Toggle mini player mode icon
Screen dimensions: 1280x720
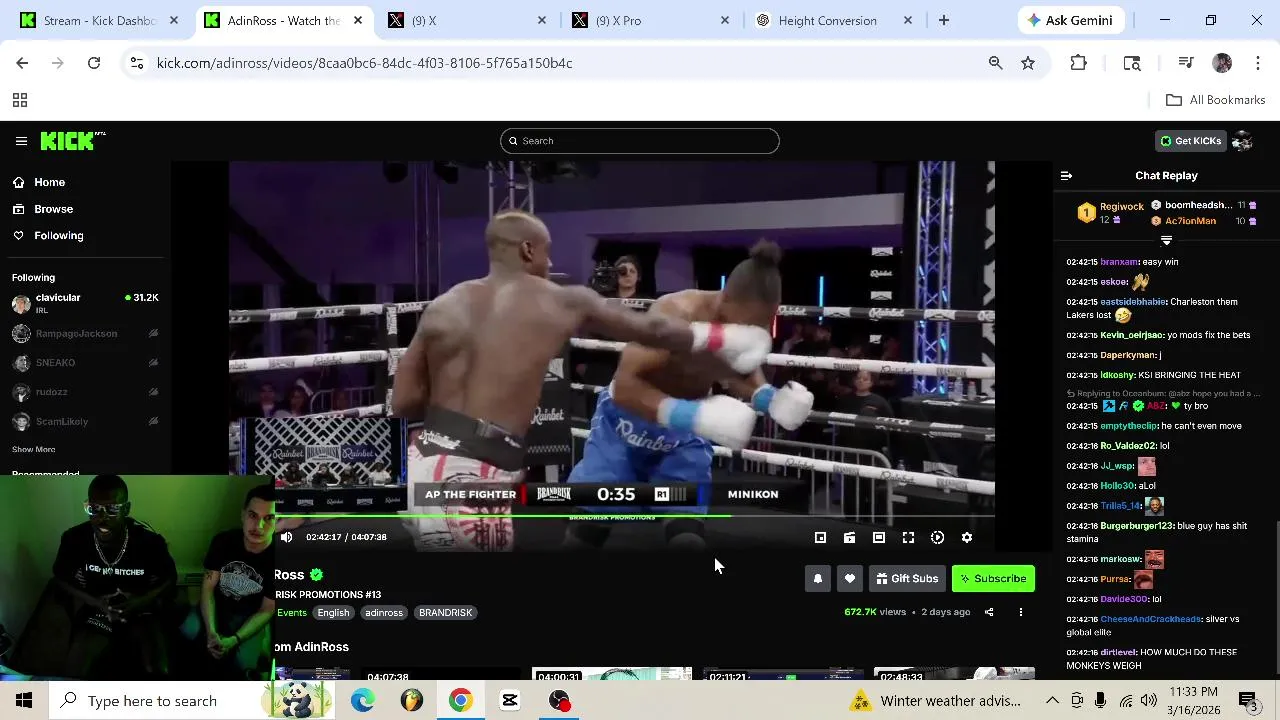pos(820,538)
